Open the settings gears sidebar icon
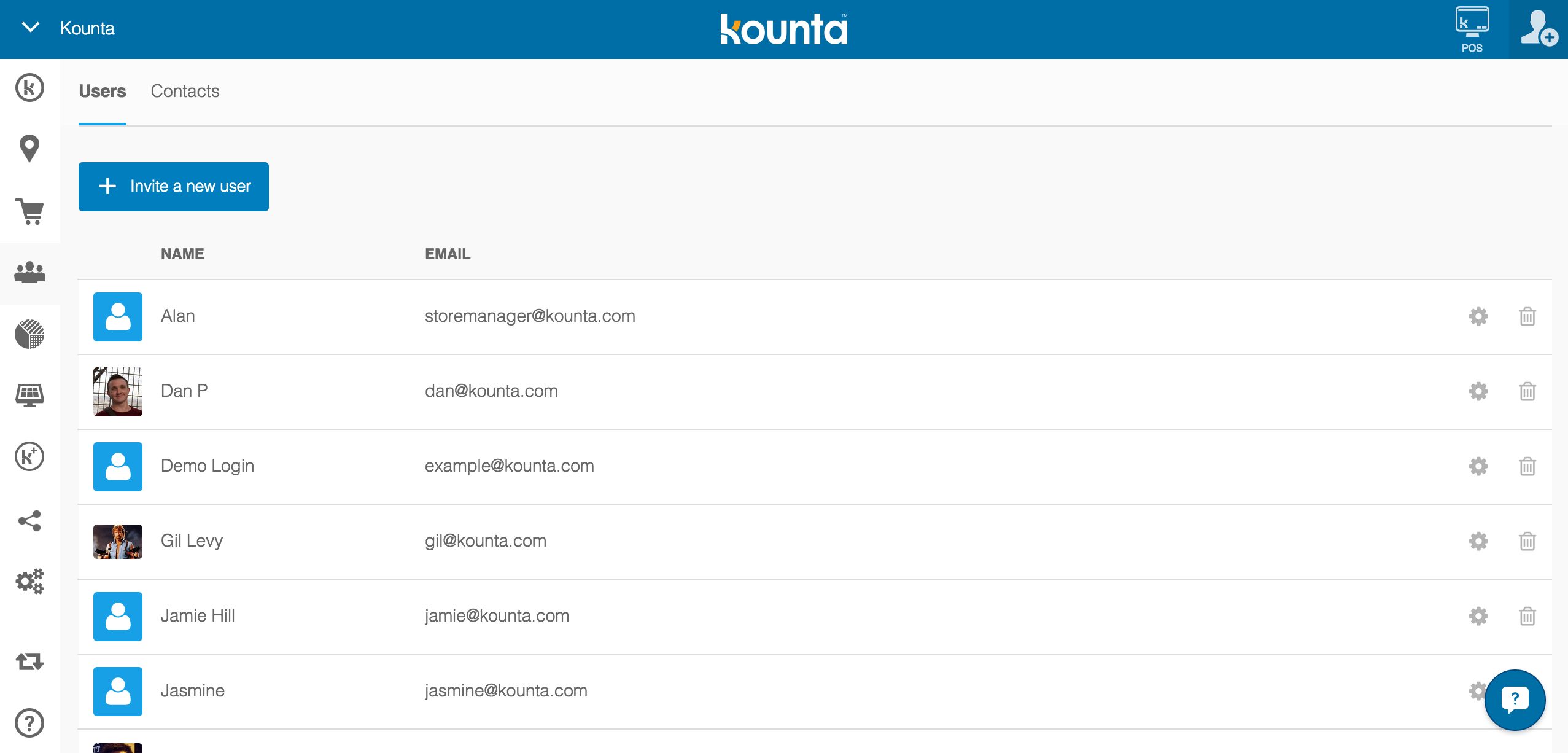 tap(29, 581)
